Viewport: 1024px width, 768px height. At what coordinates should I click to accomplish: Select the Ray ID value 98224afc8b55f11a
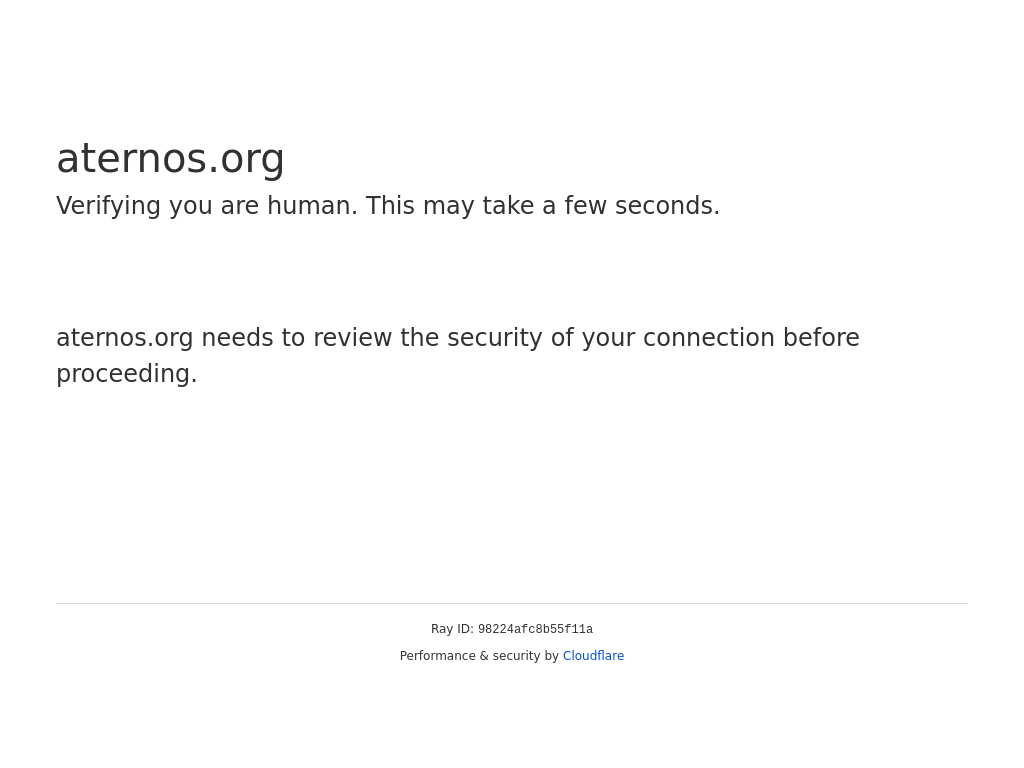535,630
